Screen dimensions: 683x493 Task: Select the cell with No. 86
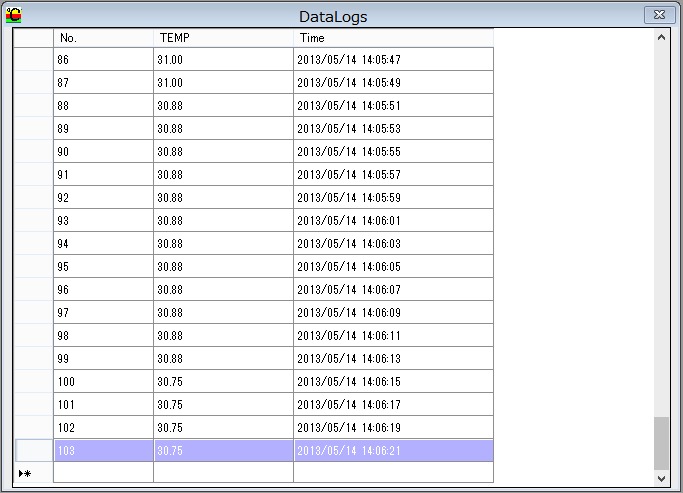coord(103,59)
